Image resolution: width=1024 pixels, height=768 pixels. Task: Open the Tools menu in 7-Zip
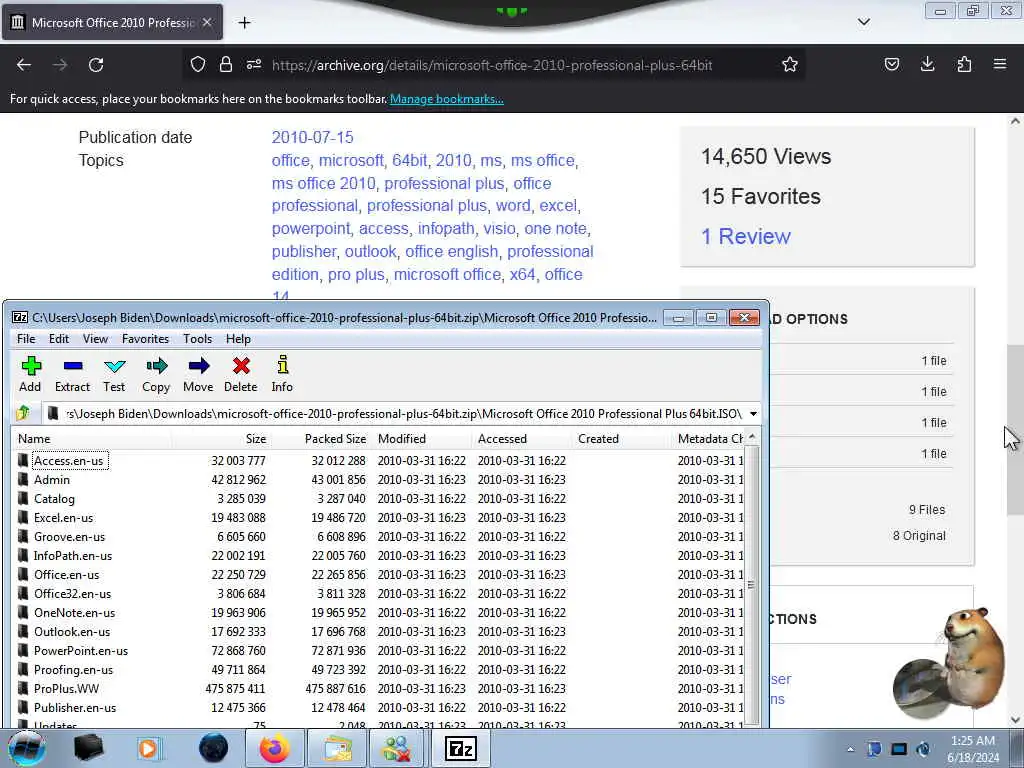tap(197, 339)
